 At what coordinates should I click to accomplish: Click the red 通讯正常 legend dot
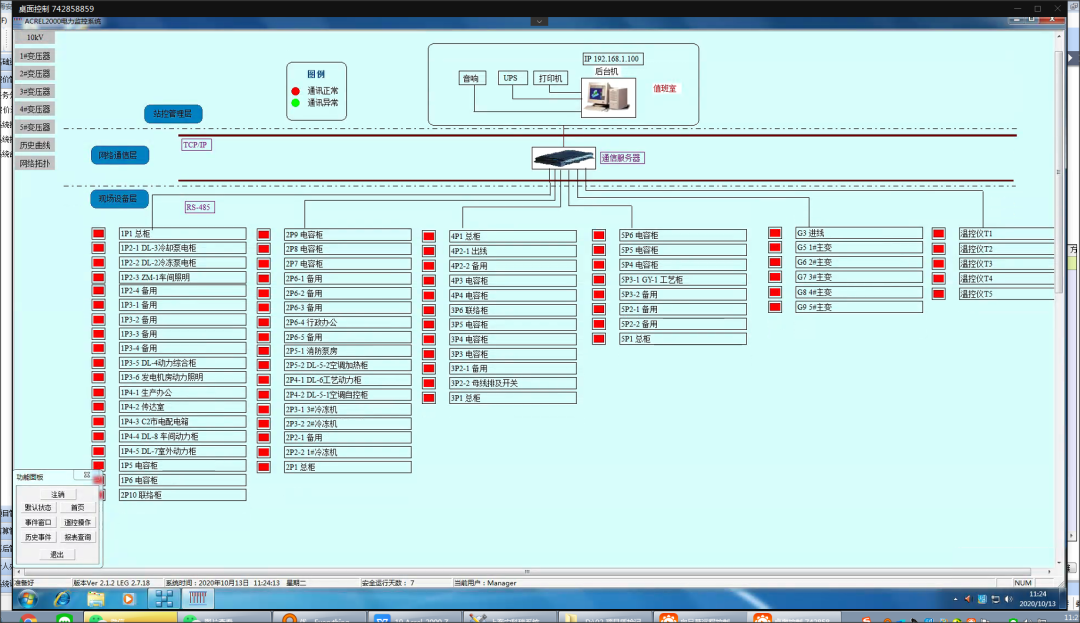[295, 89]
